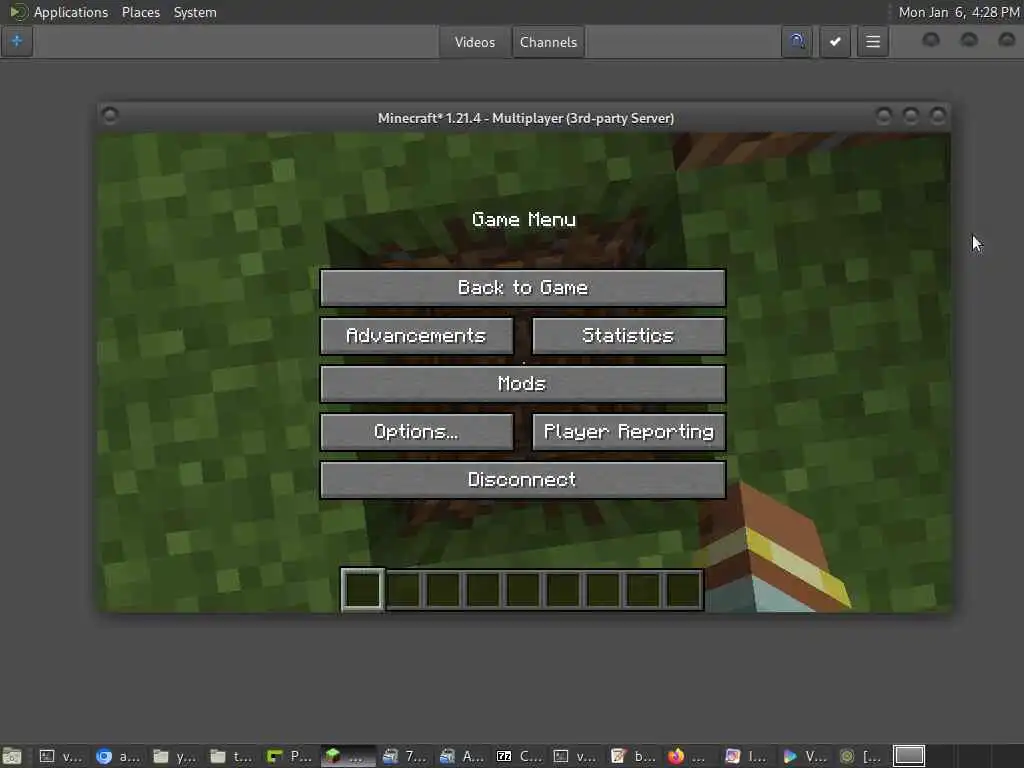Click the checkmark toolbar button

tap(835, 42)
